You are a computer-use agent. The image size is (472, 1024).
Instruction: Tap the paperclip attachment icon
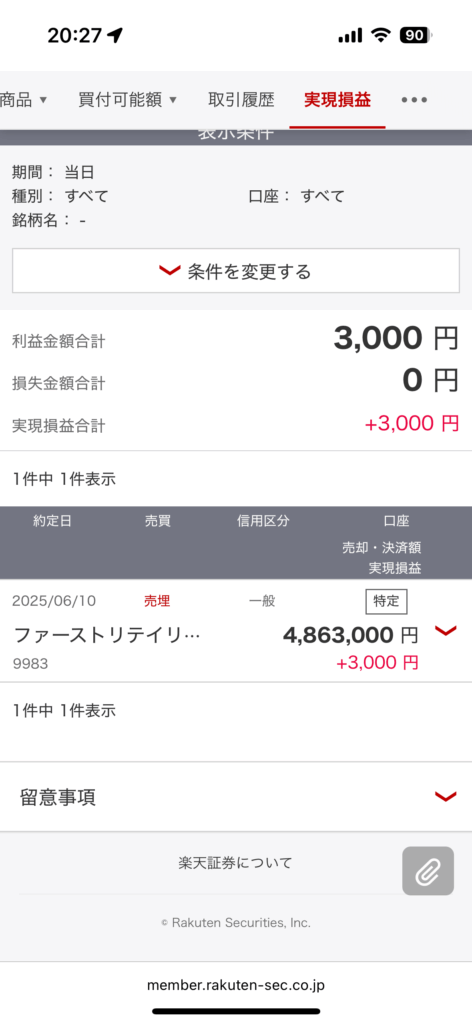[x=428, y=871]
